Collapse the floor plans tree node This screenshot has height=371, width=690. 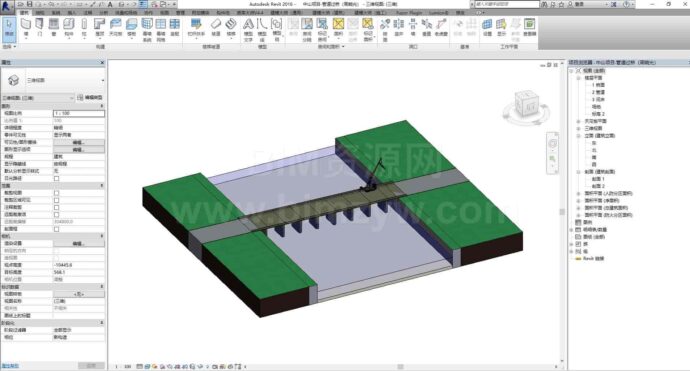[579, 77]
